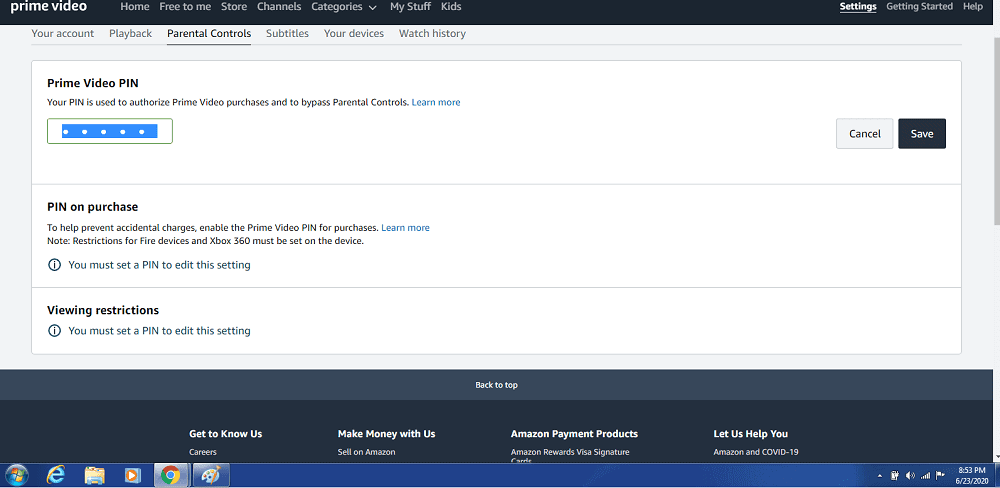This screenshot has width=1000, height=488.
Task: Open Windows Explorer folder icon in taskbar
Action: tap(94, 475)
